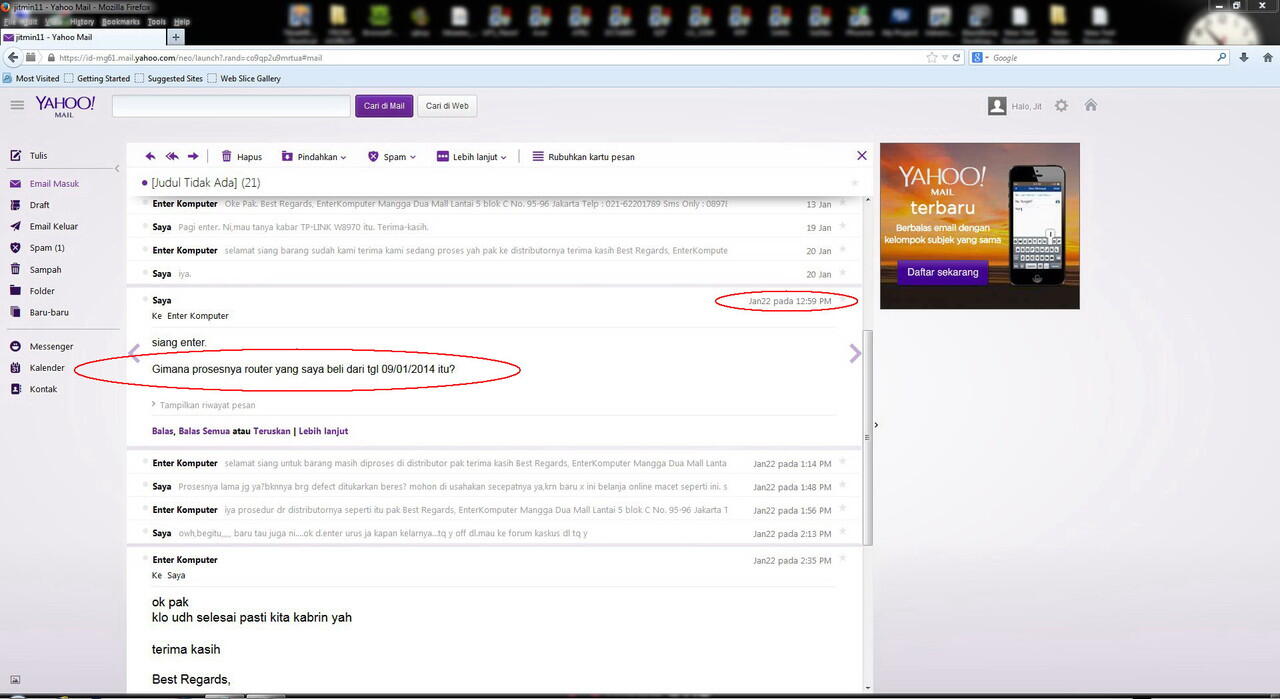This screenshot has height=699, width=1280.
Task: Click Daftar sekarang in the ad
Action: click(943, 272)
